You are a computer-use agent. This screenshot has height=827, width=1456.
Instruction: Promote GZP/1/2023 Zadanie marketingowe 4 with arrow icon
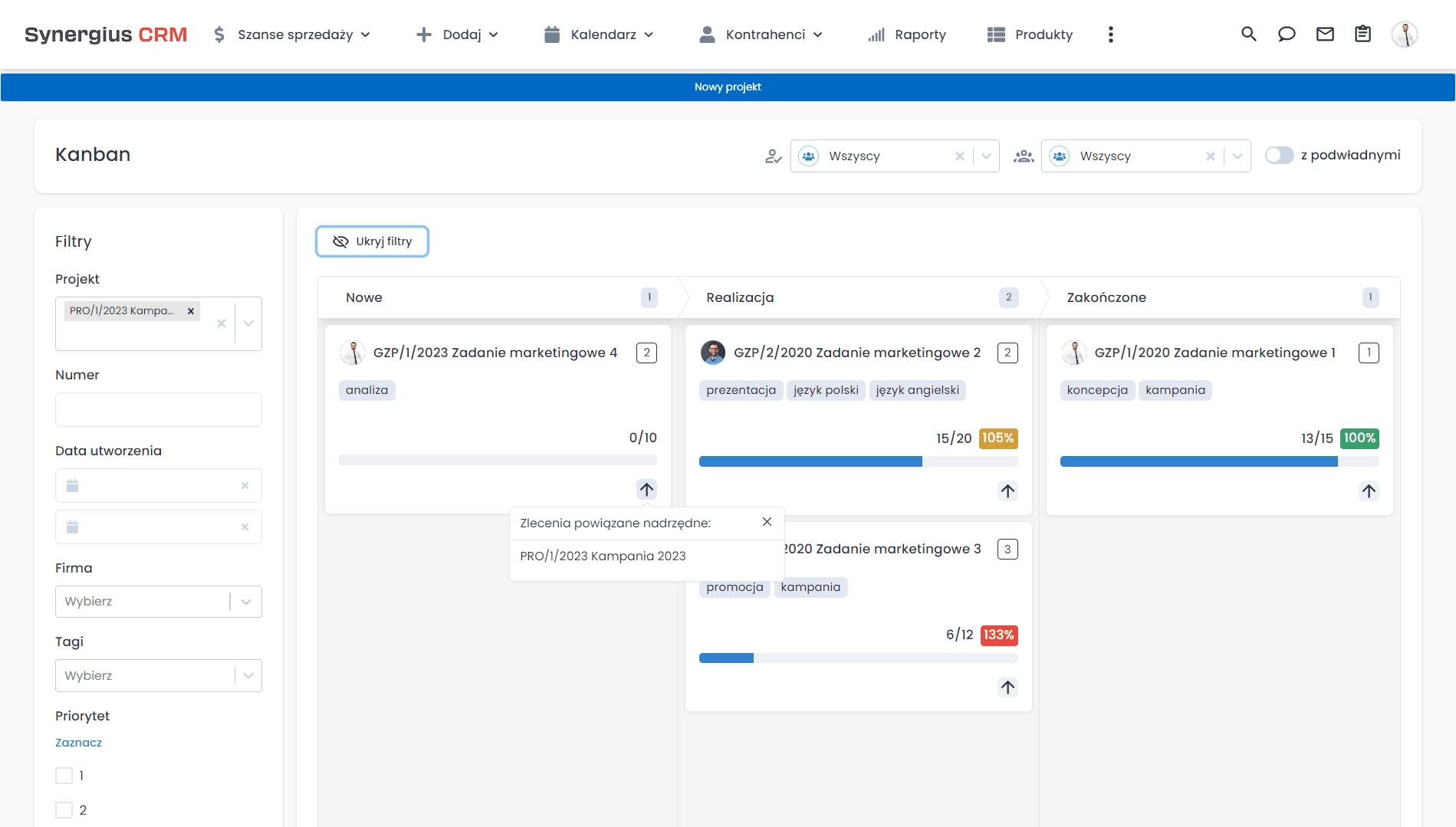[x=646, y=489]
